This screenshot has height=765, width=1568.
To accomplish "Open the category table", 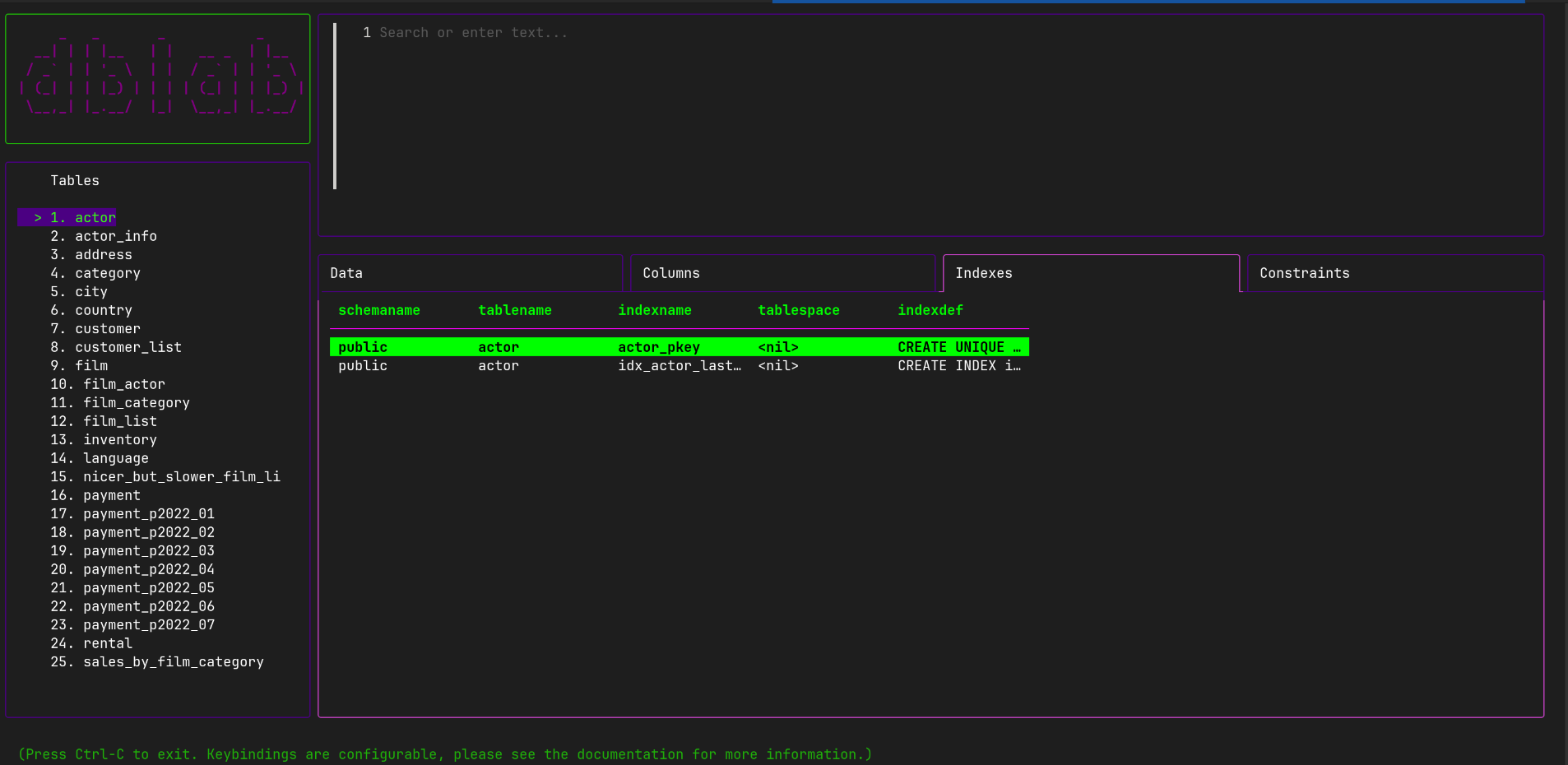I will pos(95,273).
